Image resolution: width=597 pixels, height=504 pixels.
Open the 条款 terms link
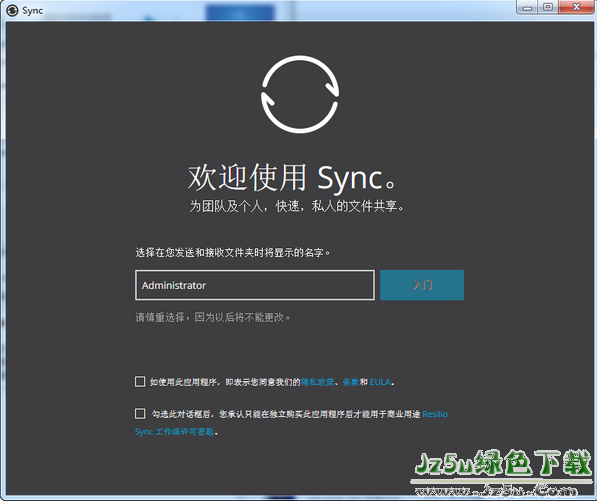point(351,382)
